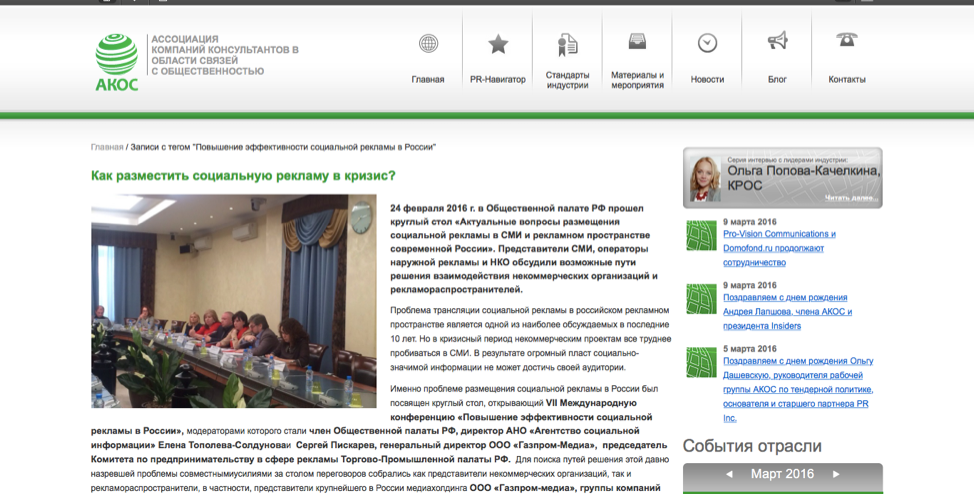Go to next month after Март 2016
Viewport: 974px width, 494px height.
[836, 474]
